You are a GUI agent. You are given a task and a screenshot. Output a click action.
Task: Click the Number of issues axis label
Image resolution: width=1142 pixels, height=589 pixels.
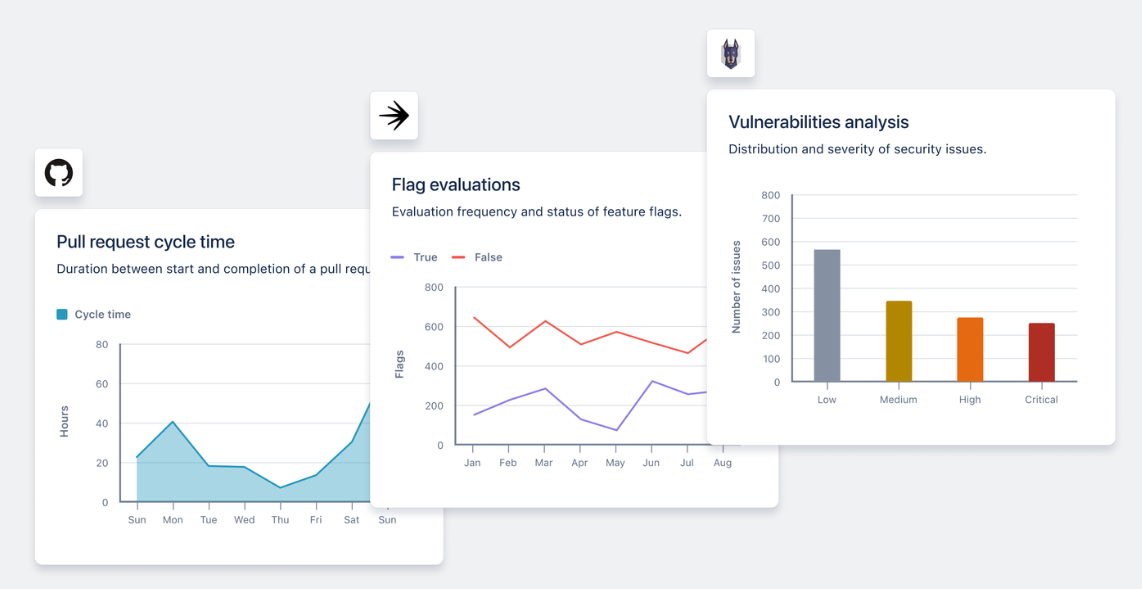pos(736,288)
